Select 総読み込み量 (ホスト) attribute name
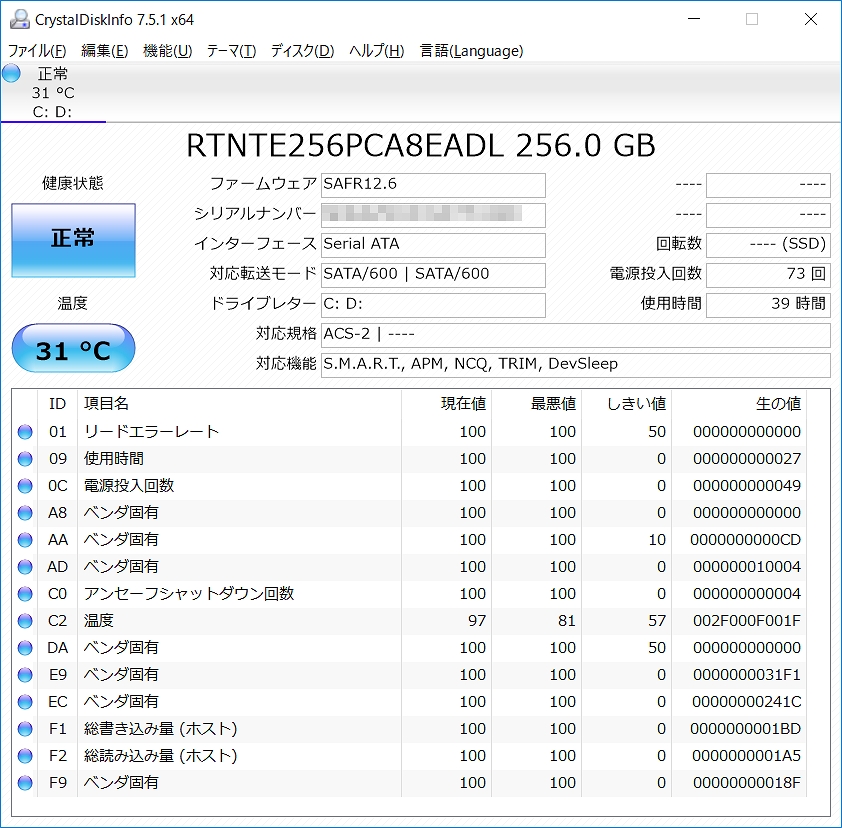This screenshot has width=842, height=828. (160, 756)
